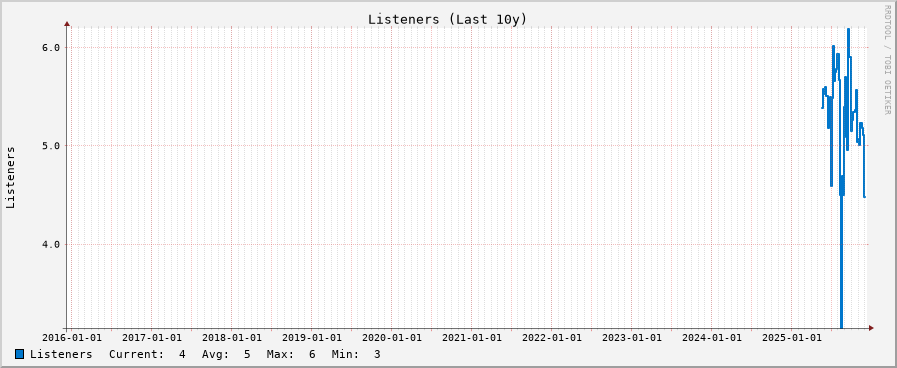Click the 2021-01-01 x-axis date label
The width and height of the screenshot is (897, 368).
(x=471, y=338)
